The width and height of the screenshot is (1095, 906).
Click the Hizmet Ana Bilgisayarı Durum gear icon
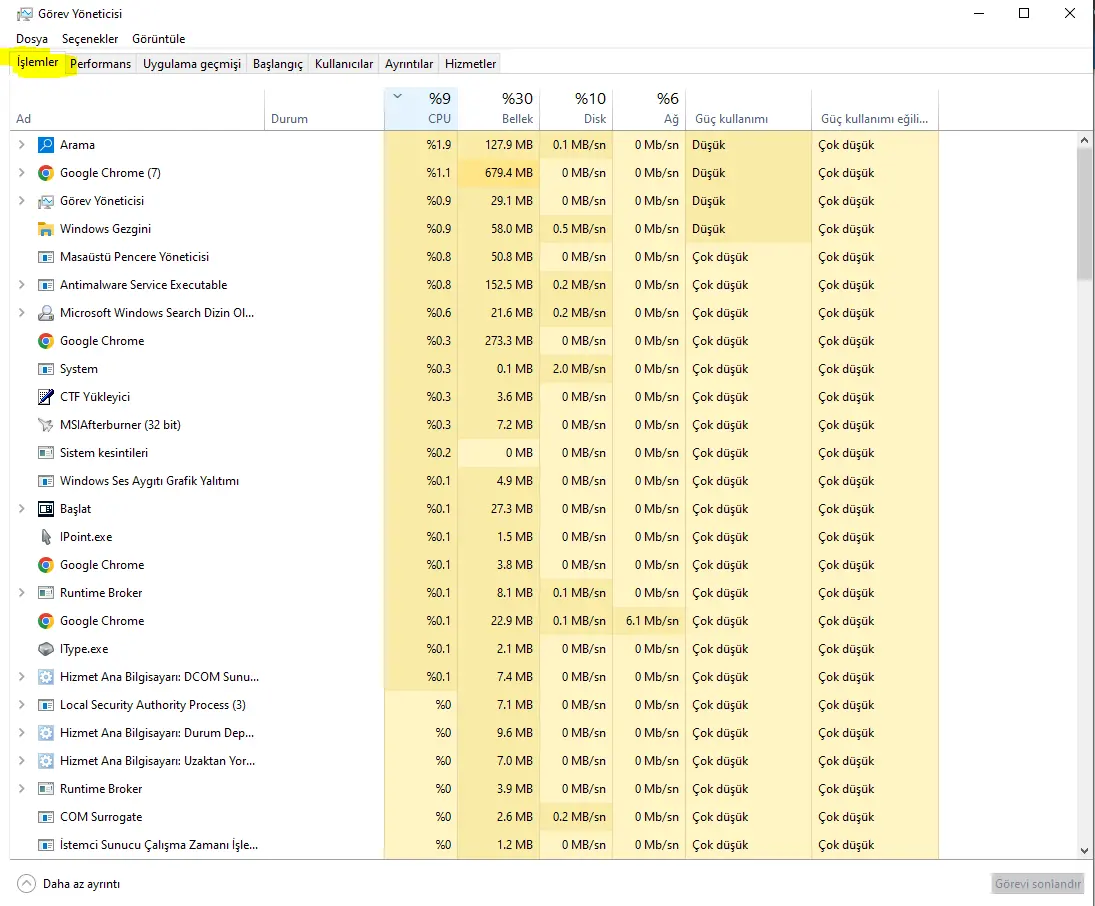pyautogui.click(x=45, y=733)
